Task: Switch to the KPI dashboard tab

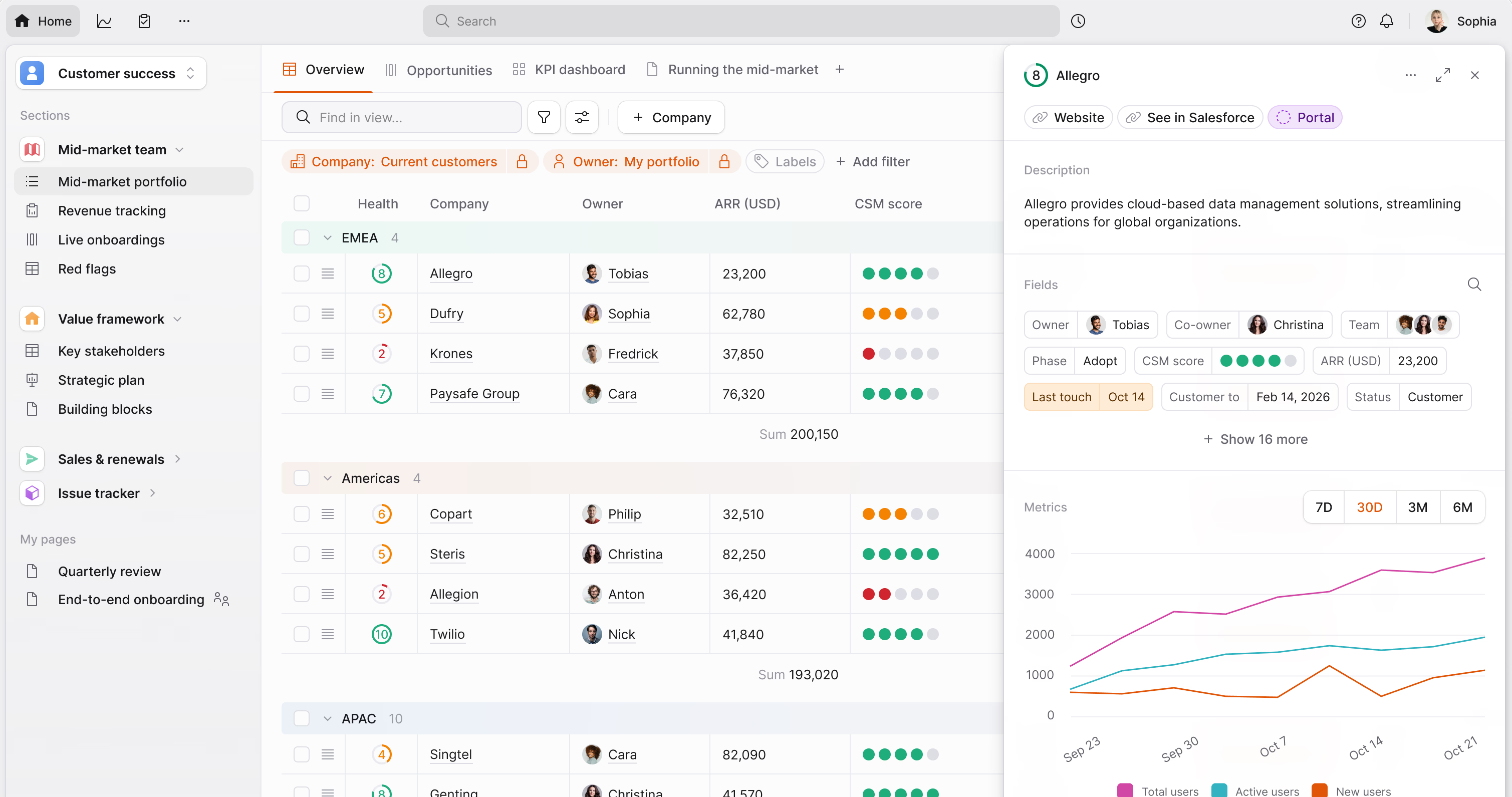Action: point(568,70)
